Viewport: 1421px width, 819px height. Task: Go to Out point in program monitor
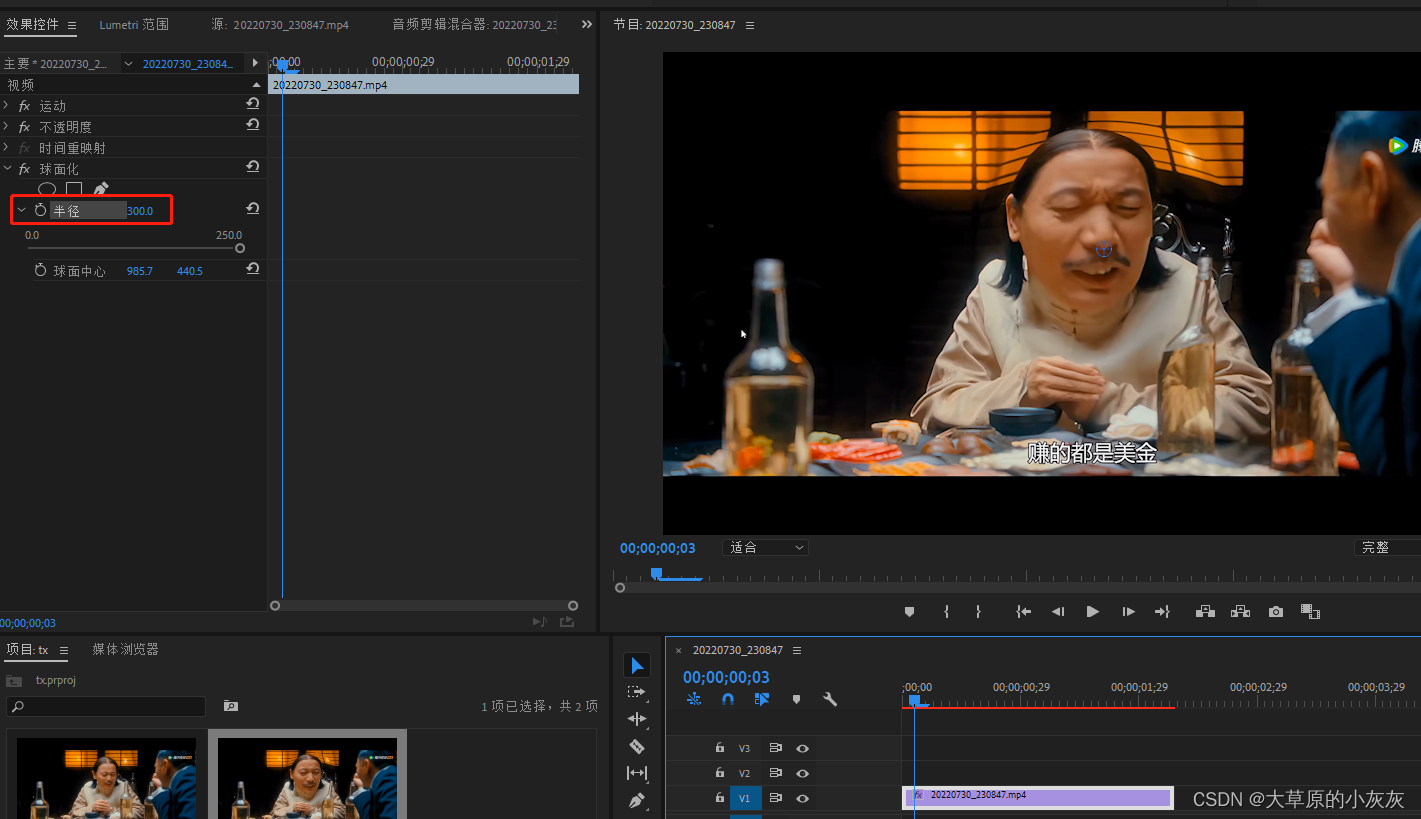(x=1162, y=611)
